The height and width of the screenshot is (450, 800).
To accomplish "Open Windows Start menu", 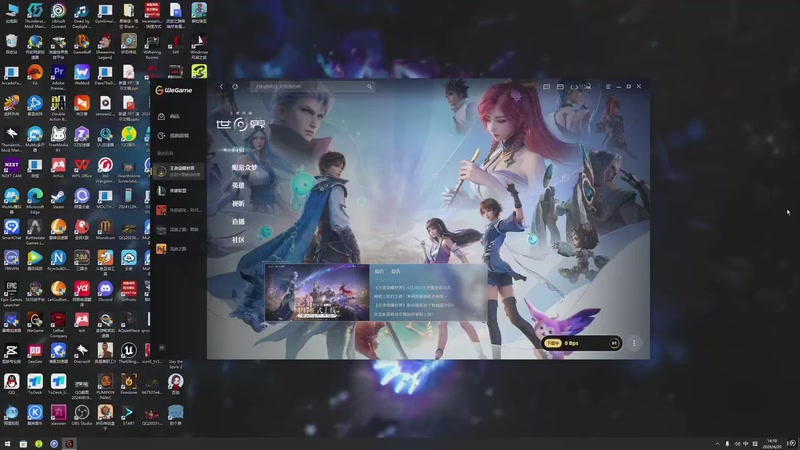I will click(x=7, y=444).
